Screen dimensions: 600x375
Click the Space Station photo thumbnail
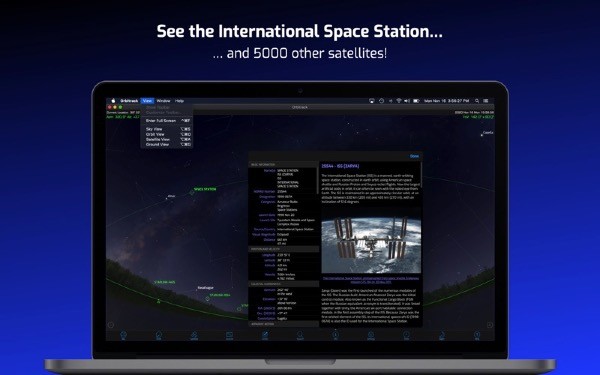371,245
